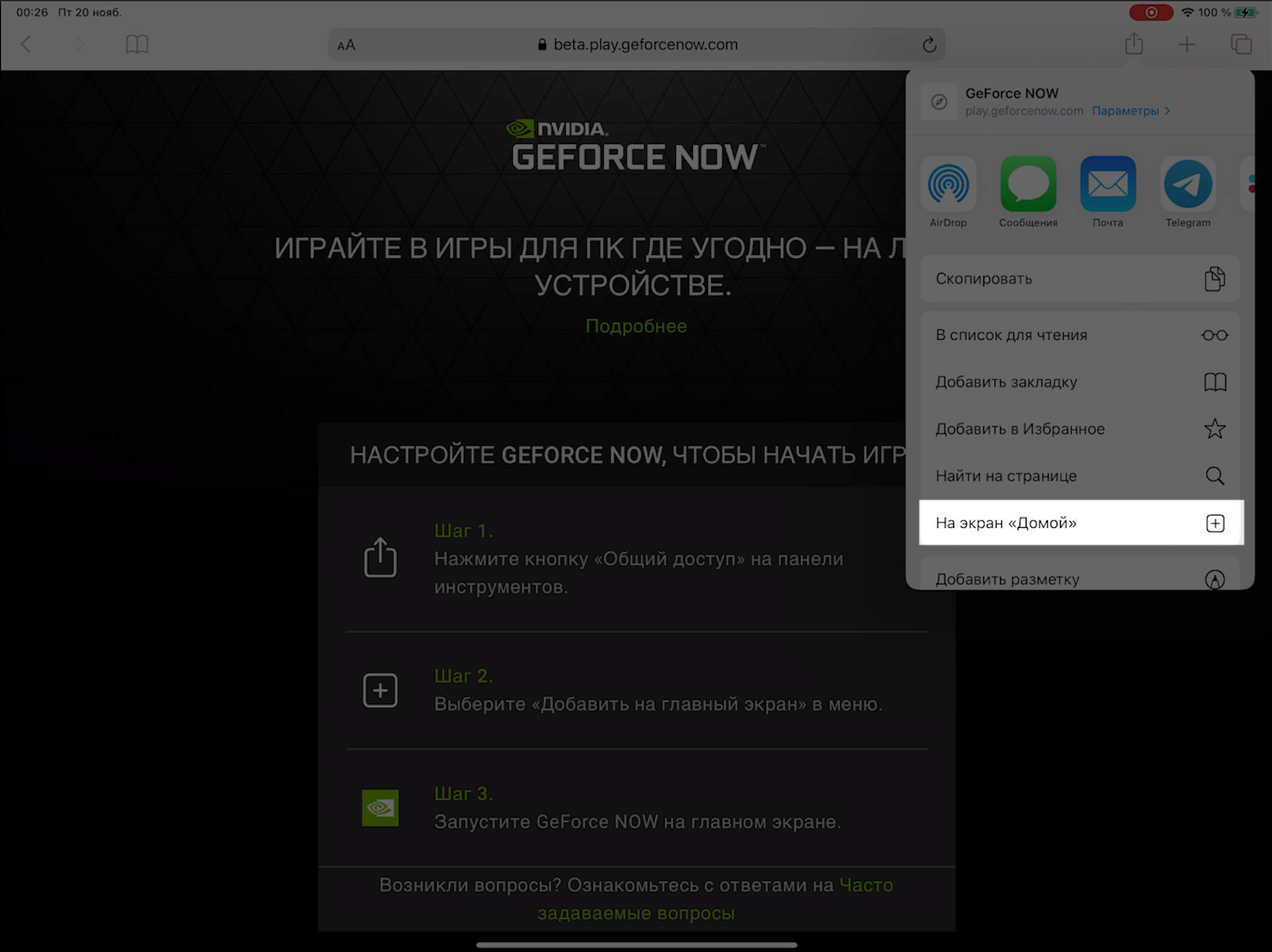Tap the home indicator bar

point(636,944)
